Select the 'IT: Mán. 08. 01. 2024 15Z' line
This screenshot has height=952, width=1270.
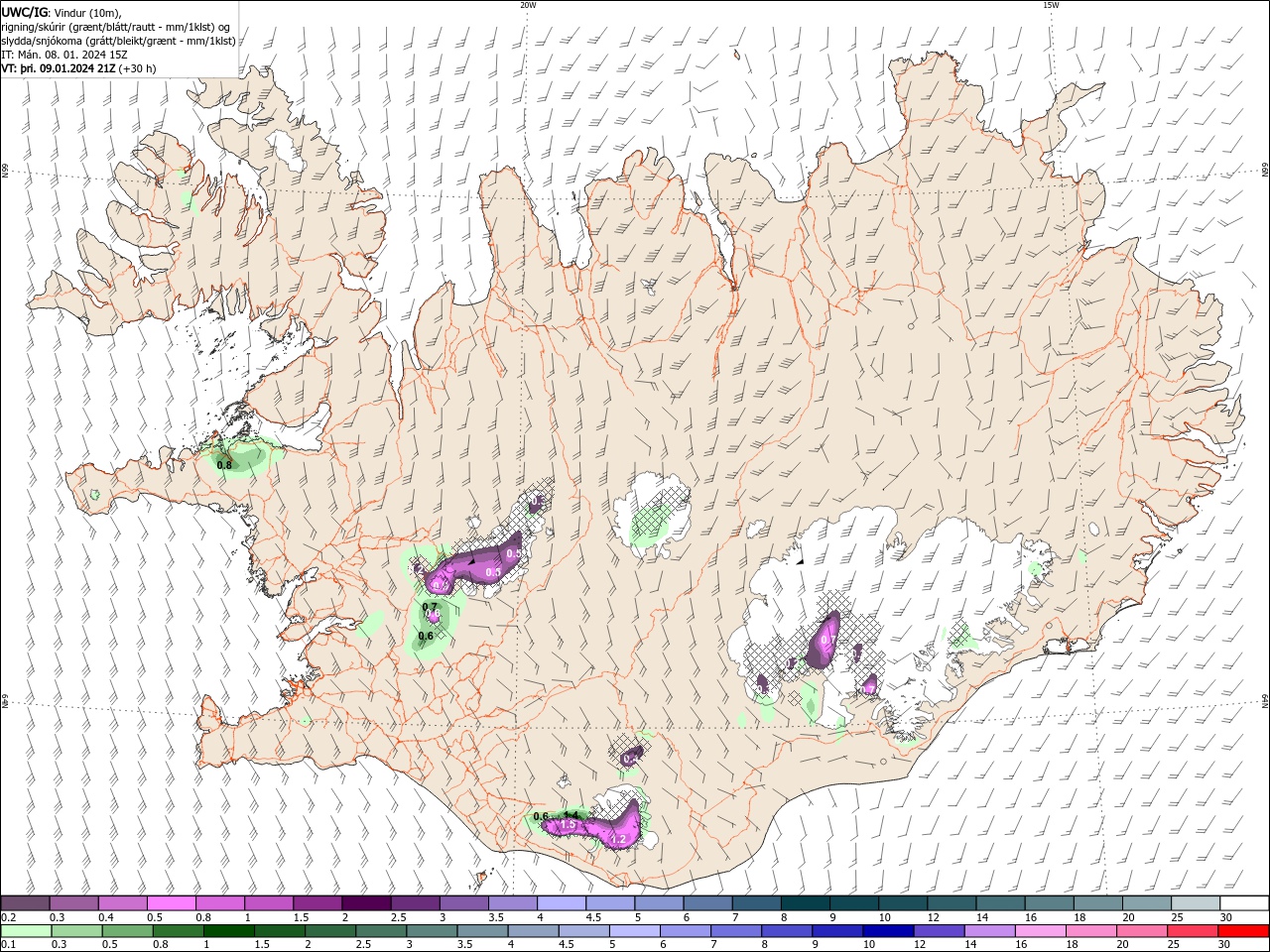[64, 55]
